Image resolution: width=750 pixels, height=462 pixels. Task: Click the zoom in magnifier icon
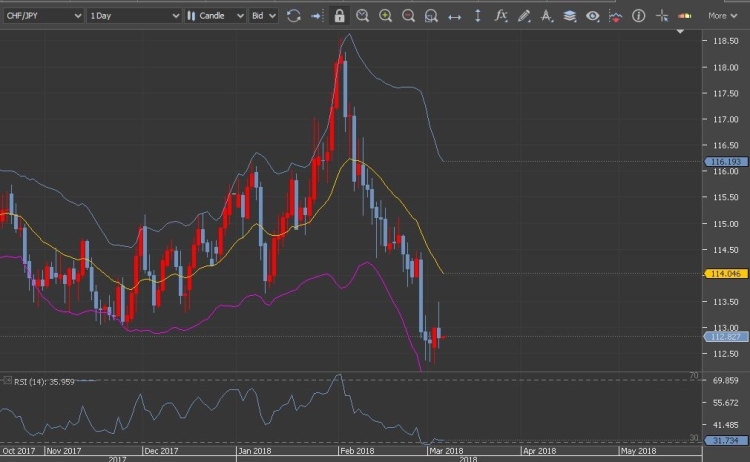tap(385, 16)
